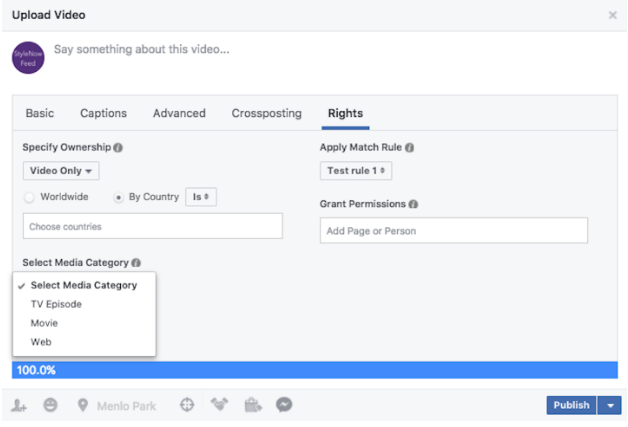The height and width of the screenshot is (427, 628).
Task: Switch to the Advanced tab
Action: tap(179, 113)
